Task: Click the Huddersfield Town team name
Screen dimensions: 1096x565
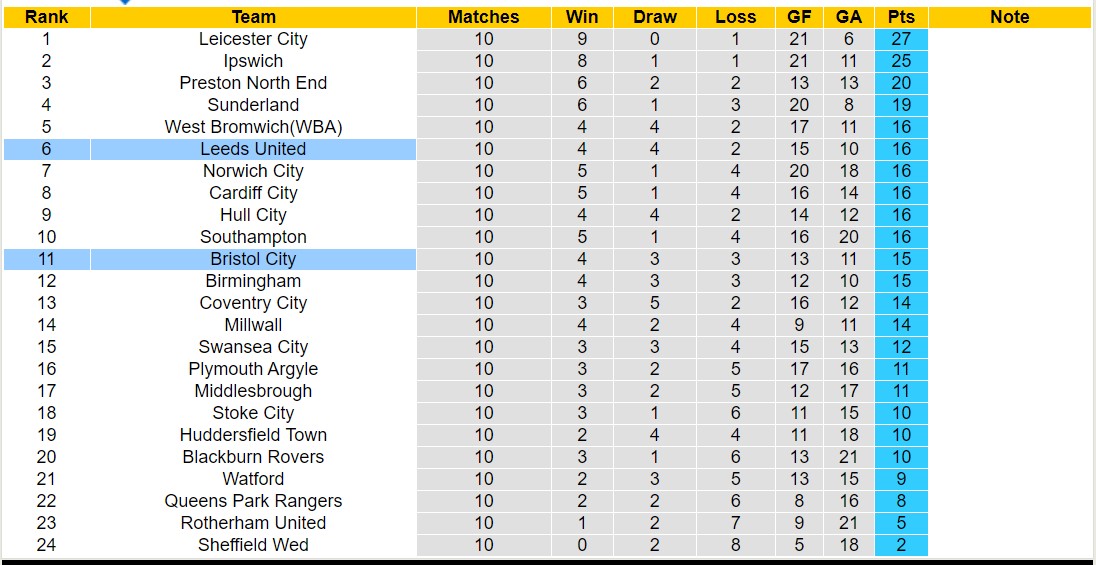Action: [253, 435]
